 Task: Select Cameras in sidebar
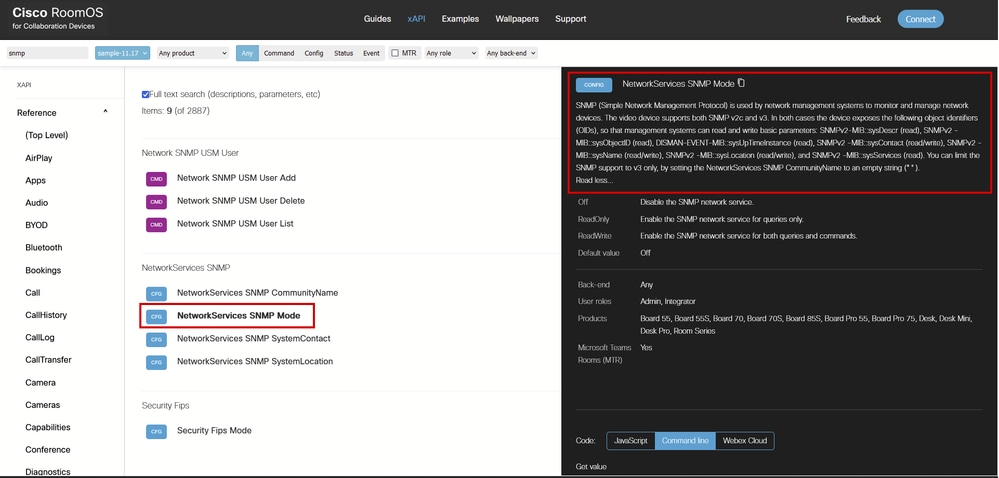(x=43, y=405)
